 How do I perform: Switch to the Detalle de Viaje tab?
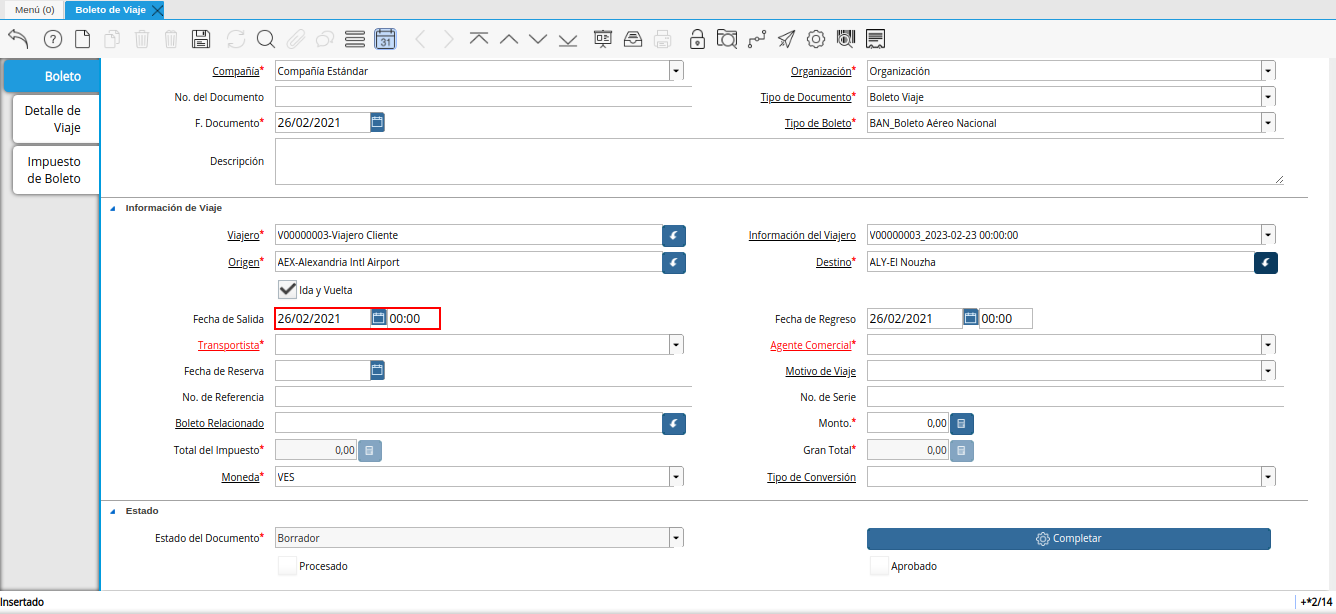[x=55, y=119]
